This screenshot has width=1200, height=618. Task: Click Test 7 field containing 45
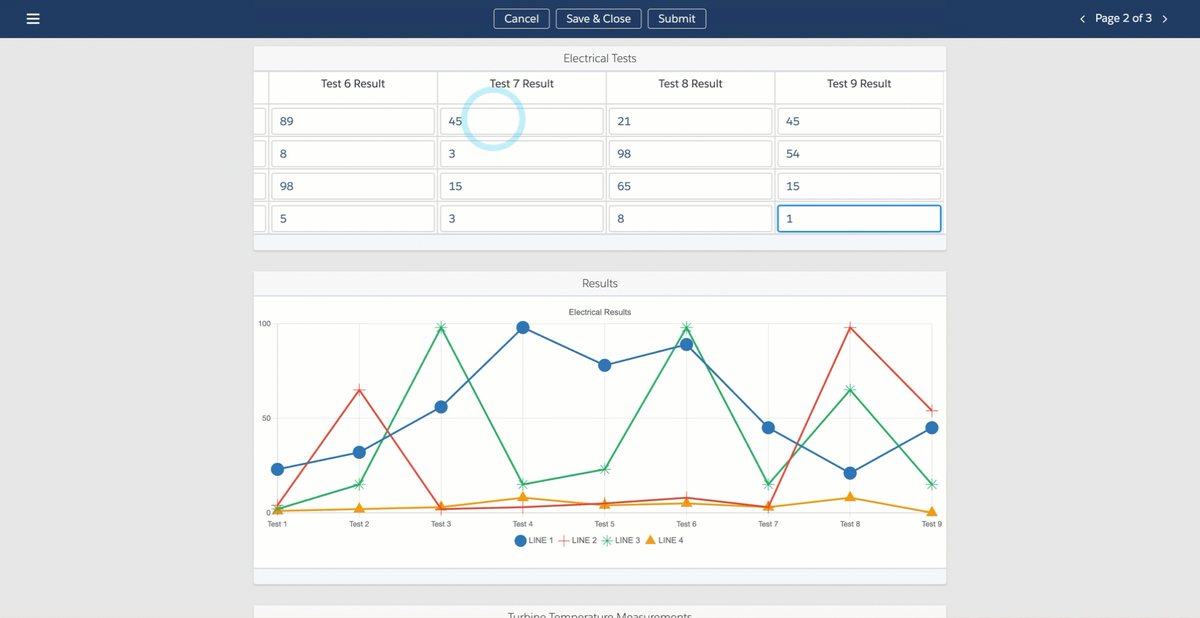(522, 121)
